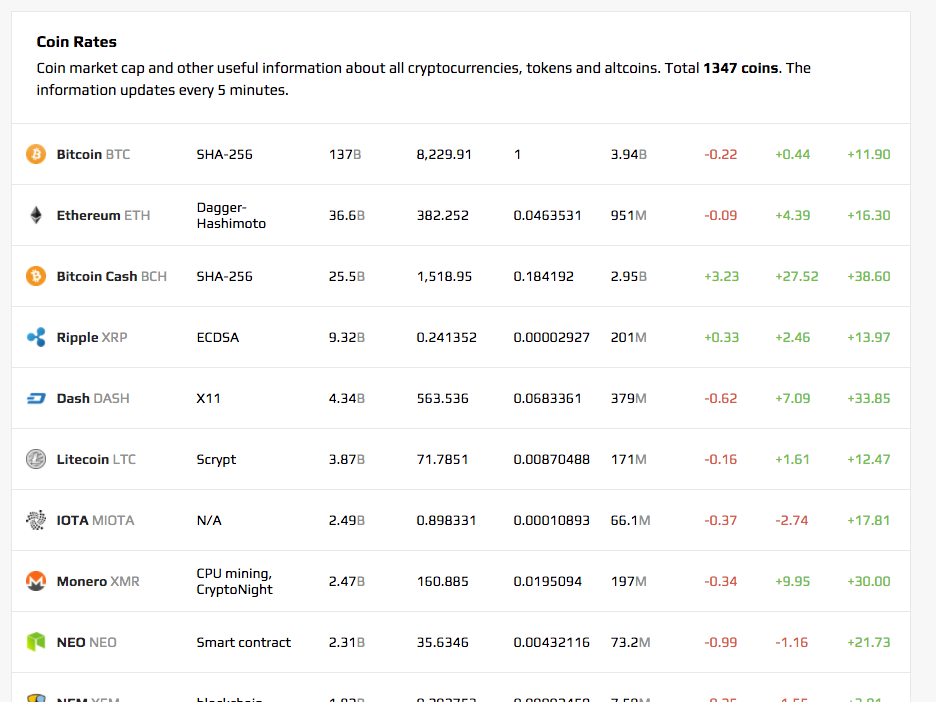The height and width of the screenshot is (702, 936).
Task: Click the Dash logo icon
Action: (36, 398)
